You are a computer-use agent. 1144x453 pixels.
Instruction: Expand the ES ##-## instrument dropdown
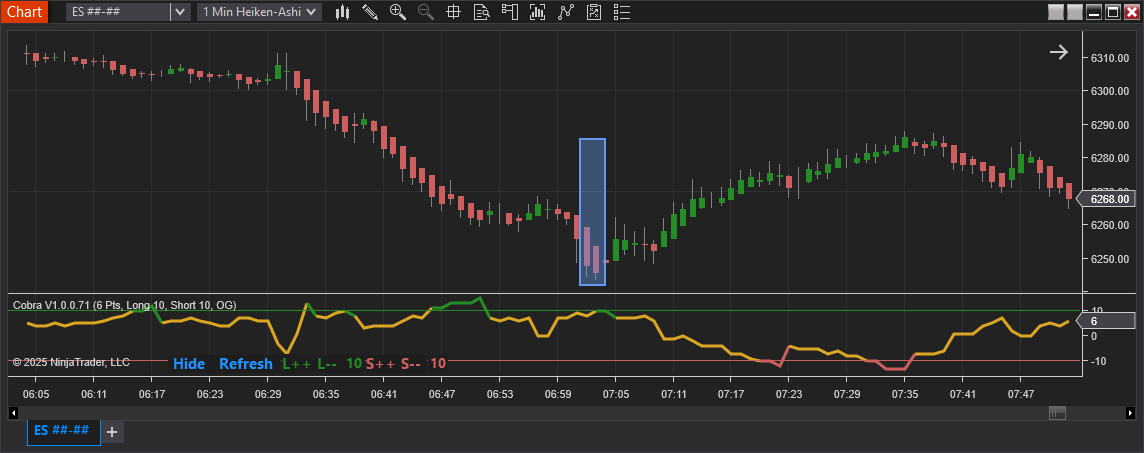(180, 12)
